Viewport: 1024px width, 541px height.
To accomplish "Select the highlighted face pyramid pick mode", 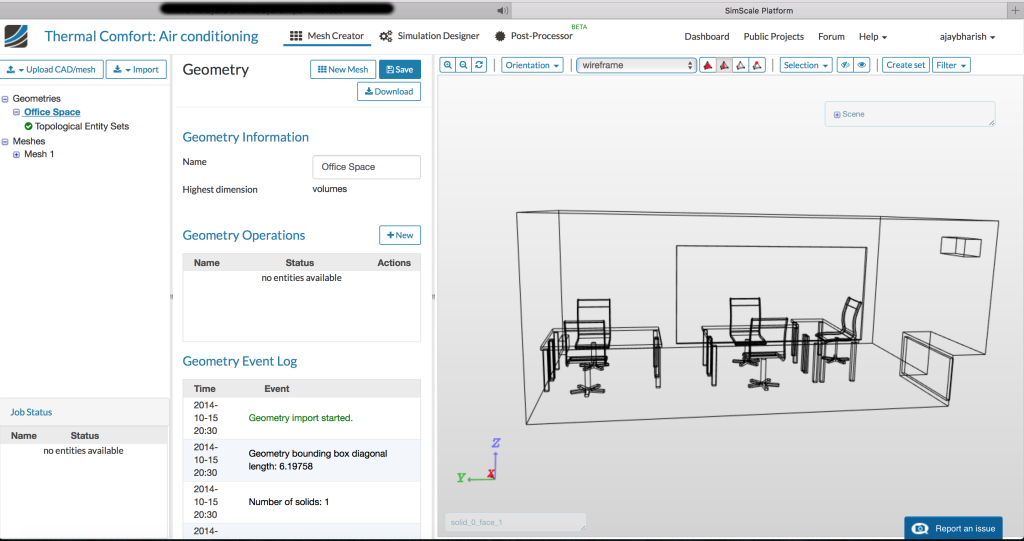I will (724, 65).
